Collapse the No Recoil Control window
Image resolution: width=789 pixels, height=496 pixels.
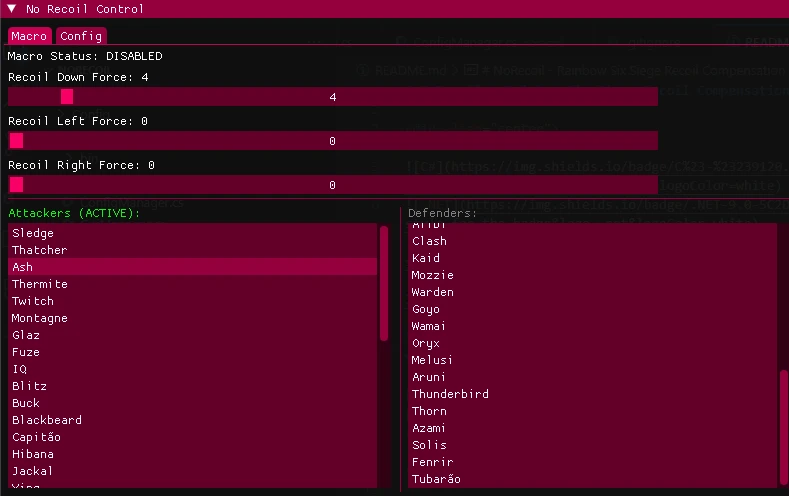(12, 9)
